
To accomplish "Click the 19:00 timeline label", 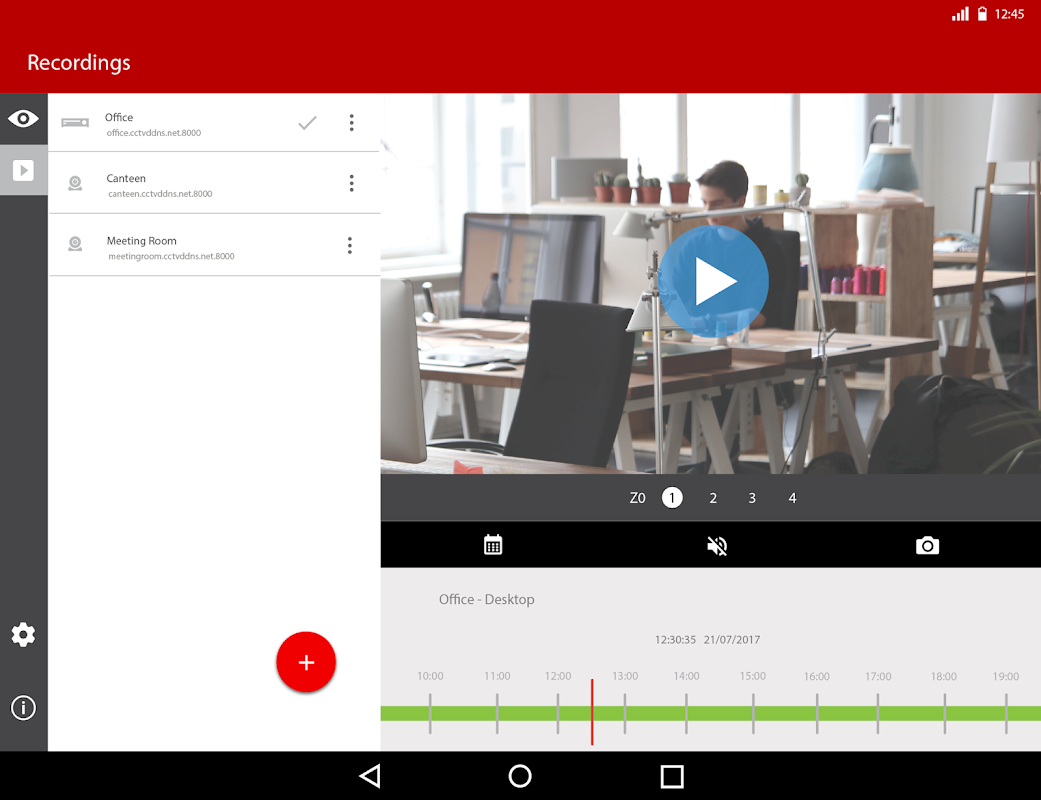I will pos(1006,676).
